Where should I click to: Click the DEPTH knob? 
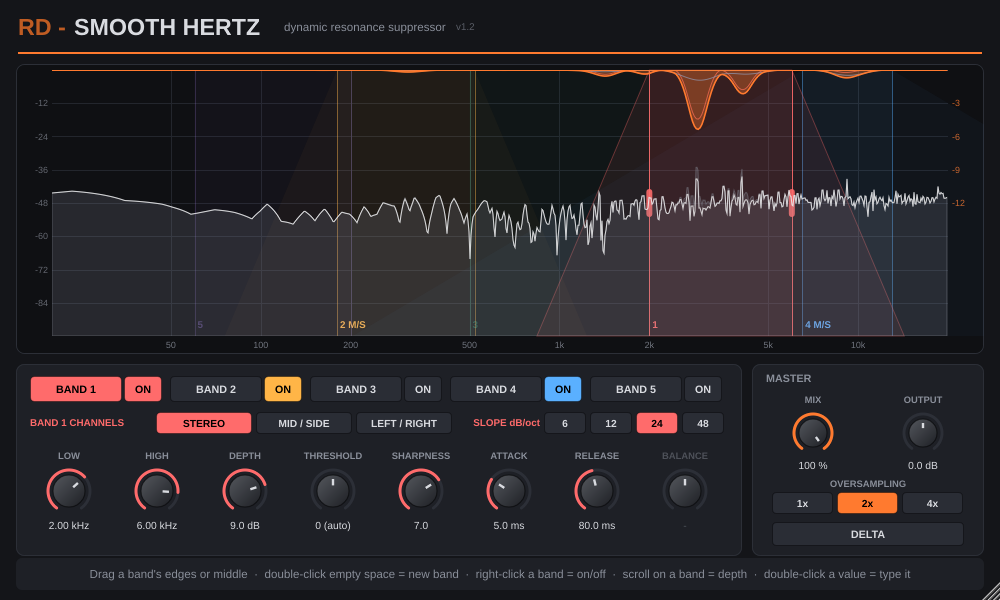(x=245, y=491)
